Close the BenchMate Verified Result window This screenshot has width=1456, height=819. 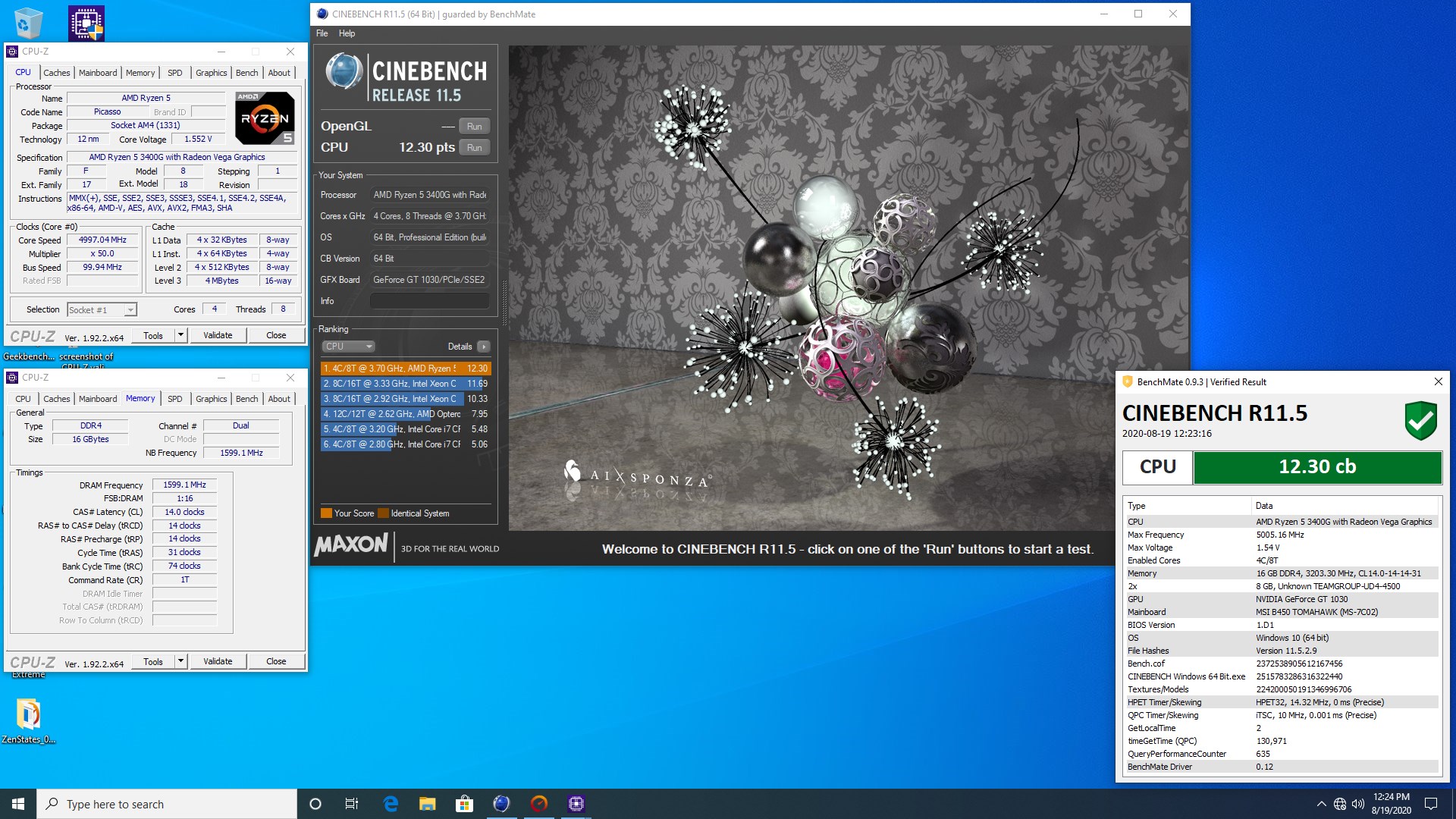click(x=1438, y=381)
